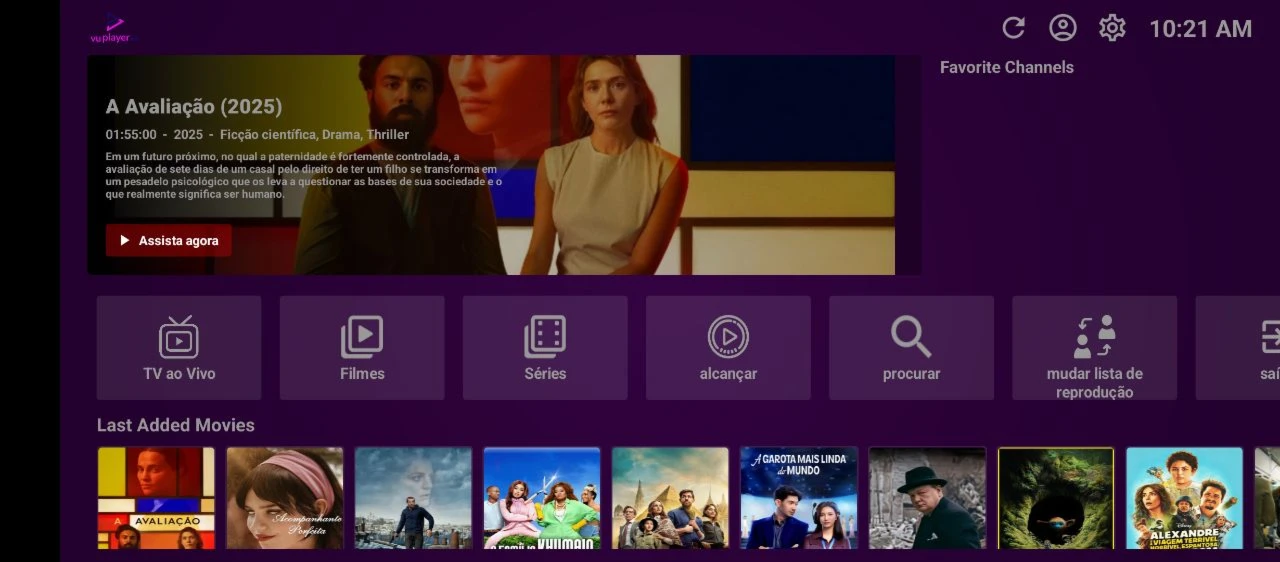Viewport: 1280px width, 562px height.
Task: Click the Séries film reel icon
Action: pos(545,337)
